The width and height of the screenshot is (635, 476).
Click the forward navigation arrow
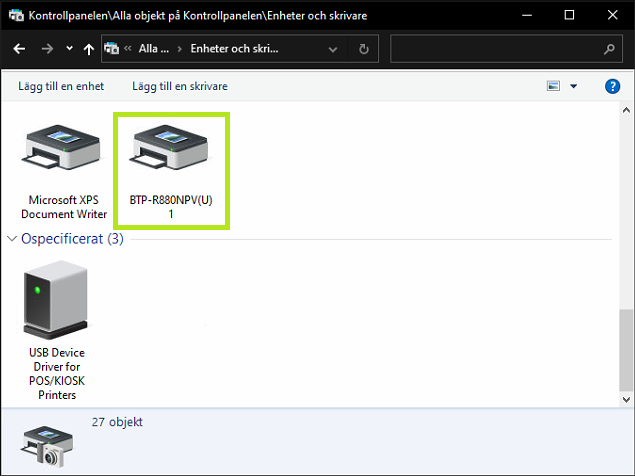47,48
